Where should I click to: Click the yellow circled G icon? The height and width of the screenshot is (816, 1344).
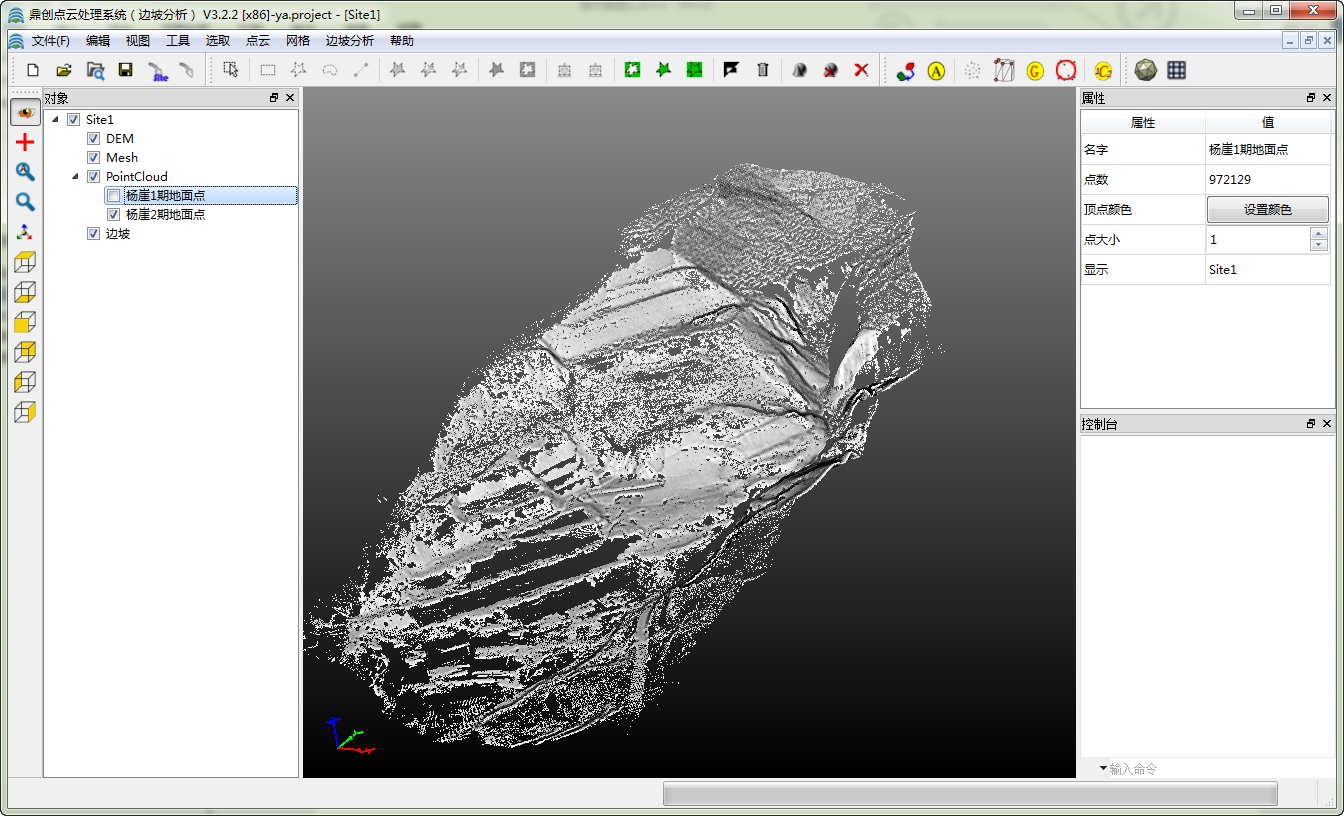coord(1035,70)
